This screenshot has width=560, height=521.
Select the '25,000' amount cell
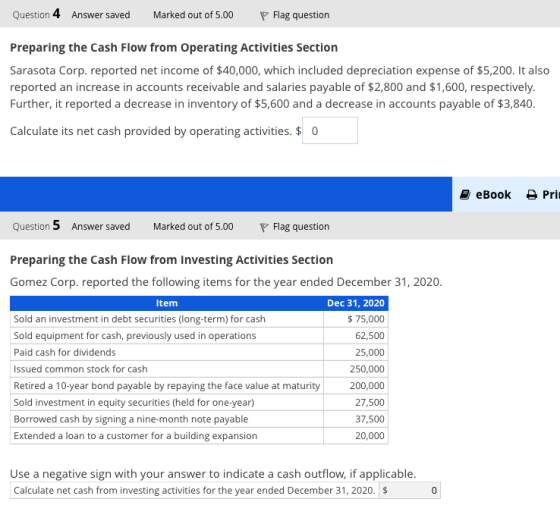pos(356,352)
